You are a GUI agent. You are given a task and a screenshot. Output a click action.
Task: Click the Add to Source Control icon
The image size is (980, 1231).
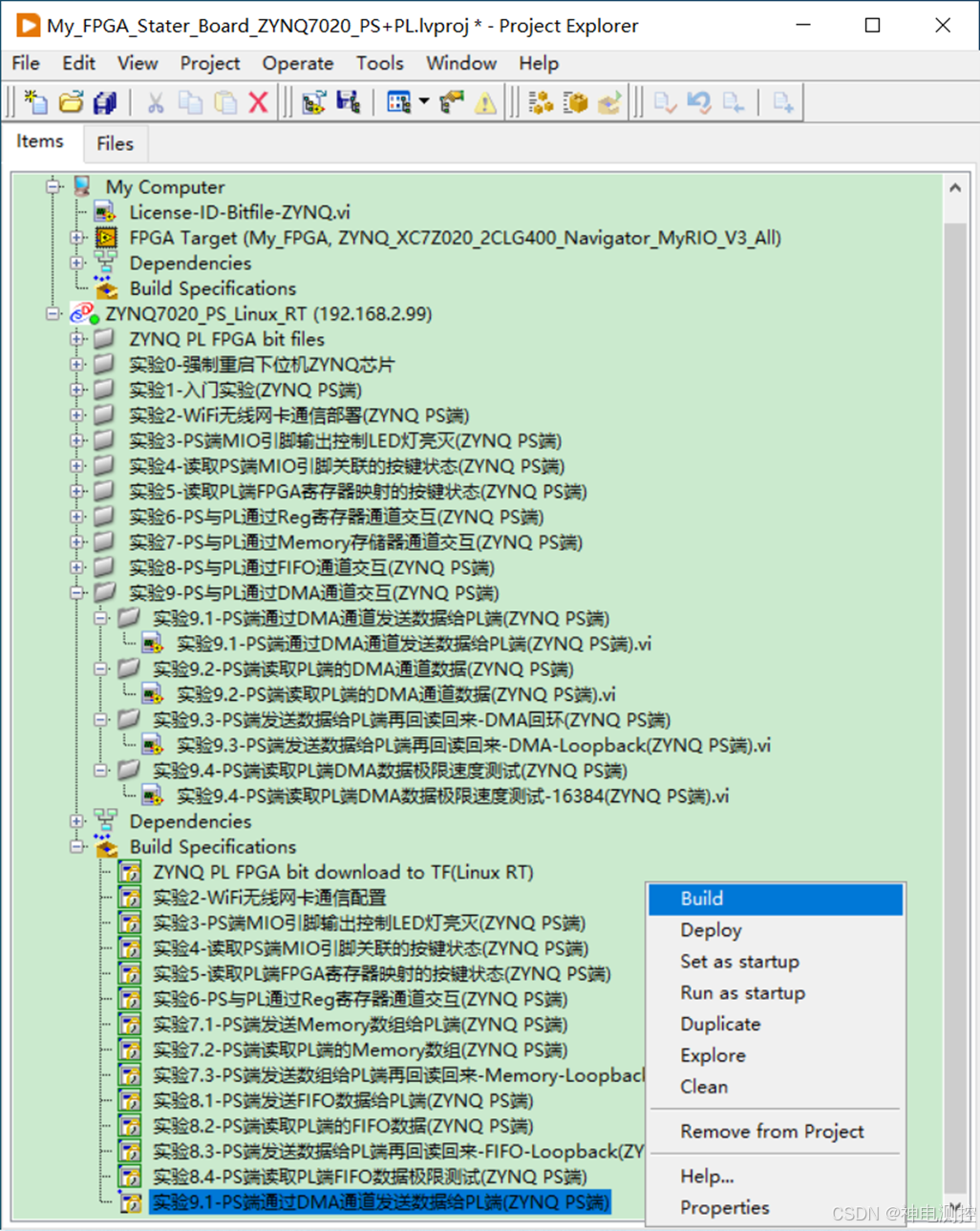(x=783, y=102)
